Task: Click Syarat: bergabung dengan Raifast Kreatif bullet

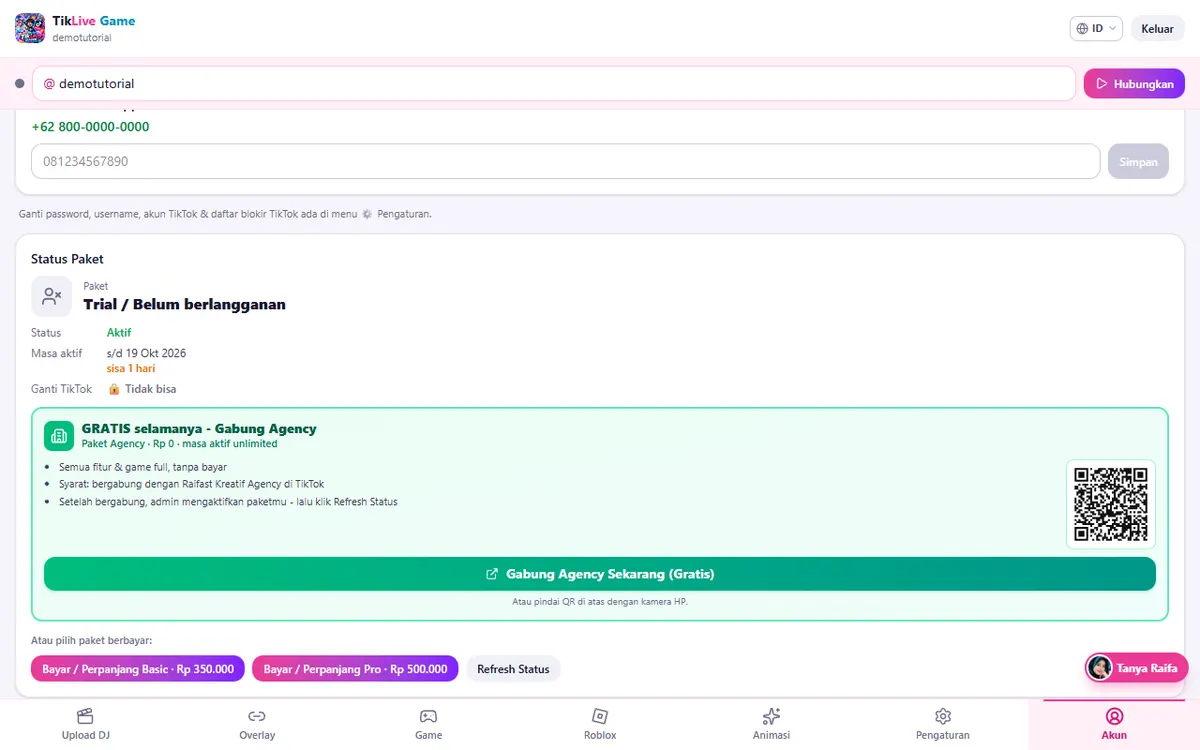Action: point(192,484)
